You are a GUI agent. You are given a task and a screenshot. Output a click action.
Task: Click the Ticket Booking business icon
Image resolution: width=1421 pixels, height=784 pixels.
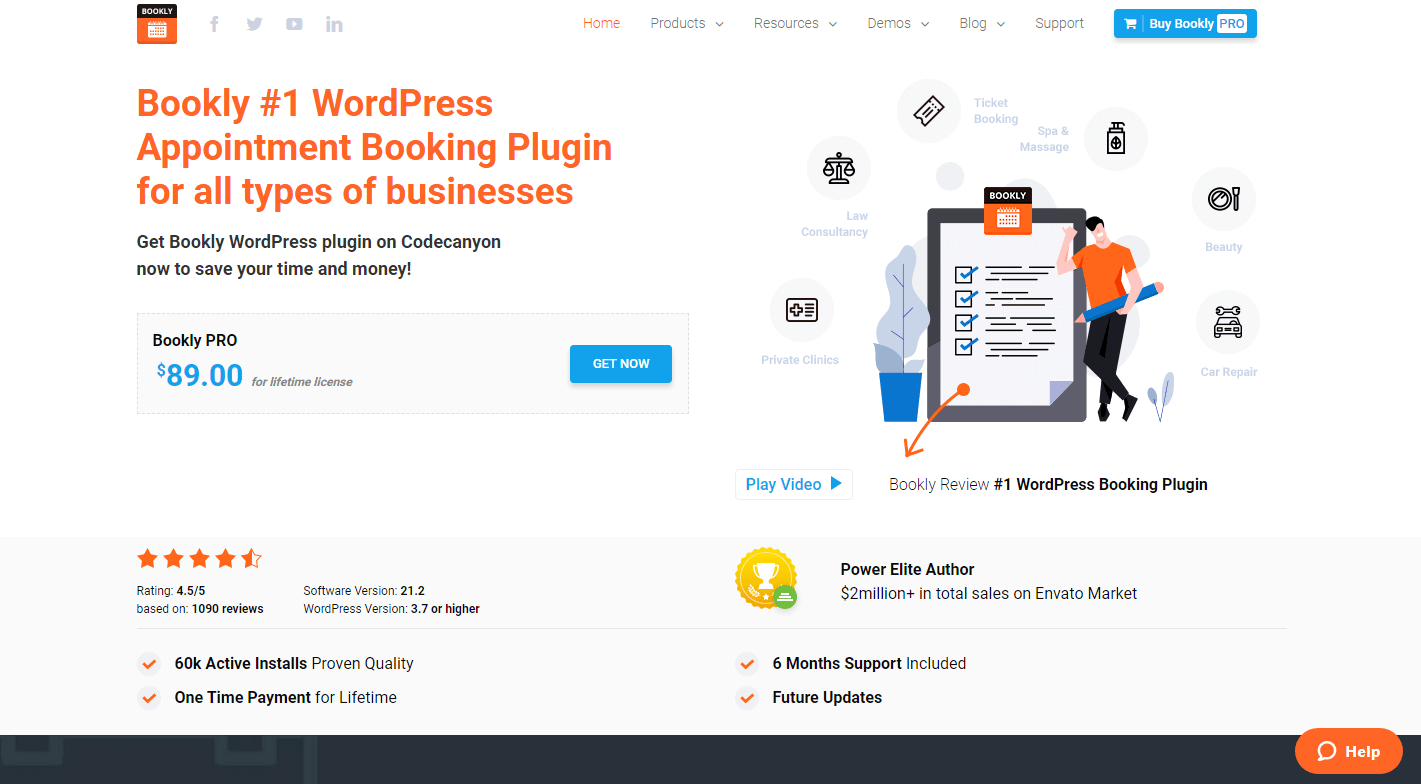(928, 110)
